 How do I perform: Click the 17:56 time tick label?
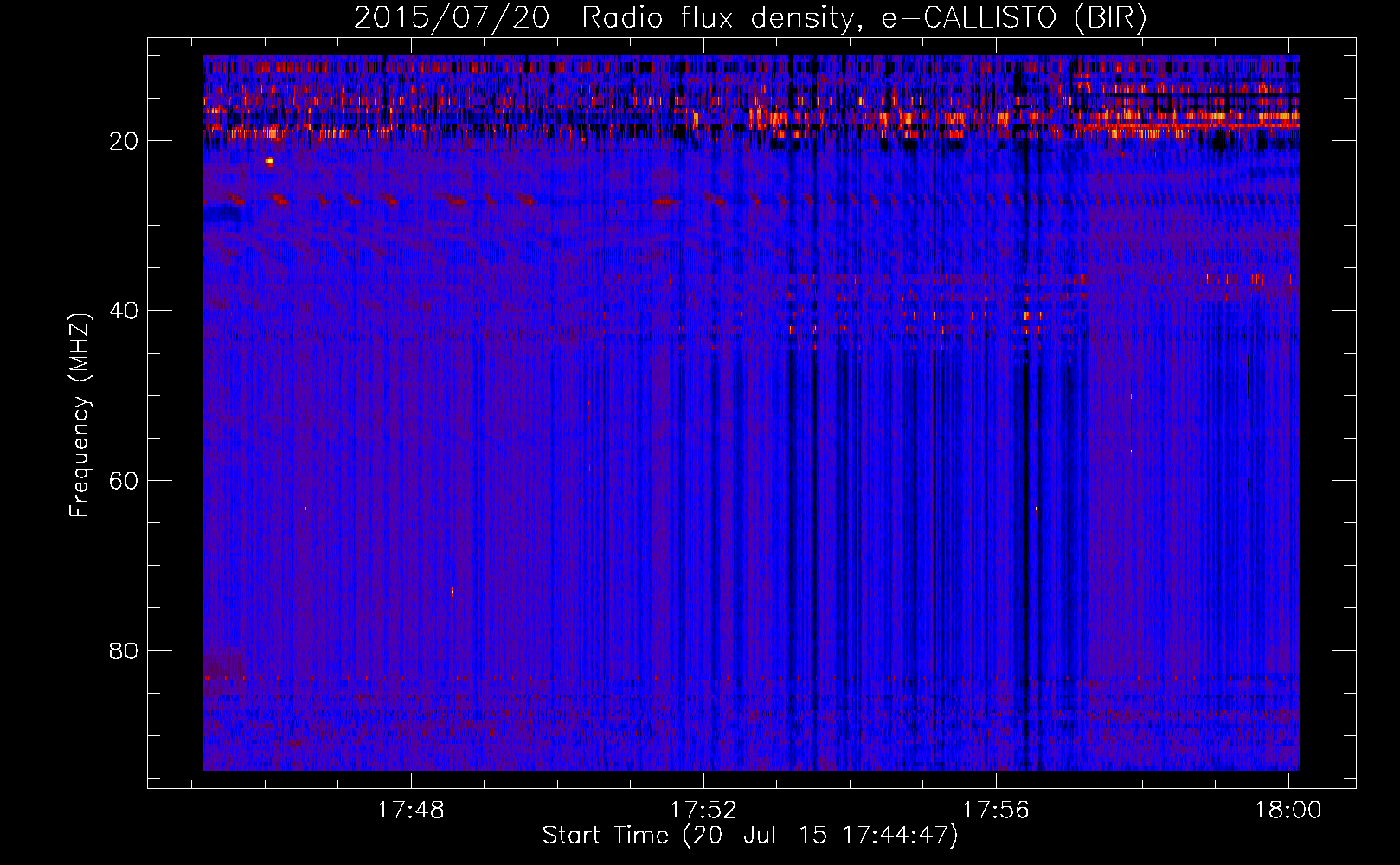click(996, 811)
